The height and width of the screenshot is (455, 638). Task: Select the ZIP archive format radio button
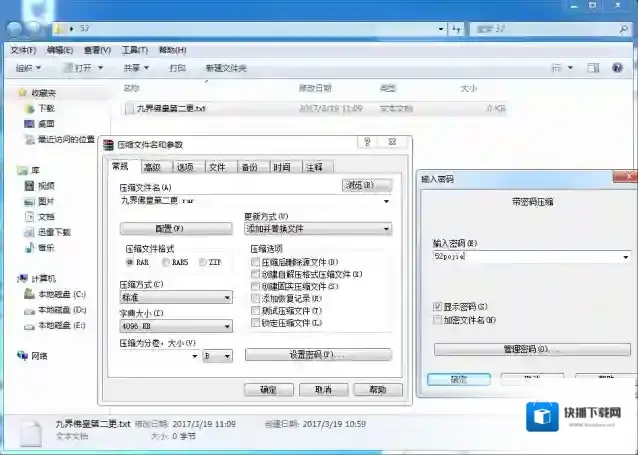click(x=203, y=262)
